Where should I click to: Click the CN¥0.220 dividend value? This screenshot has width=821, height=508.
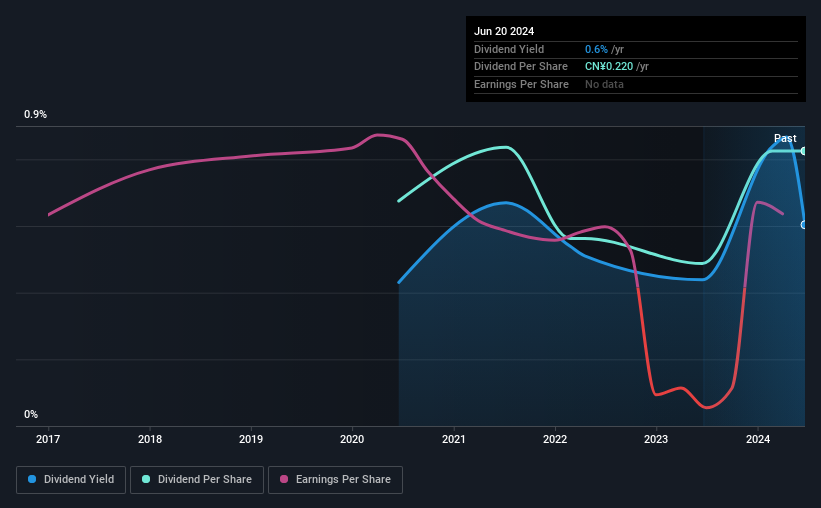coord(609,67)
